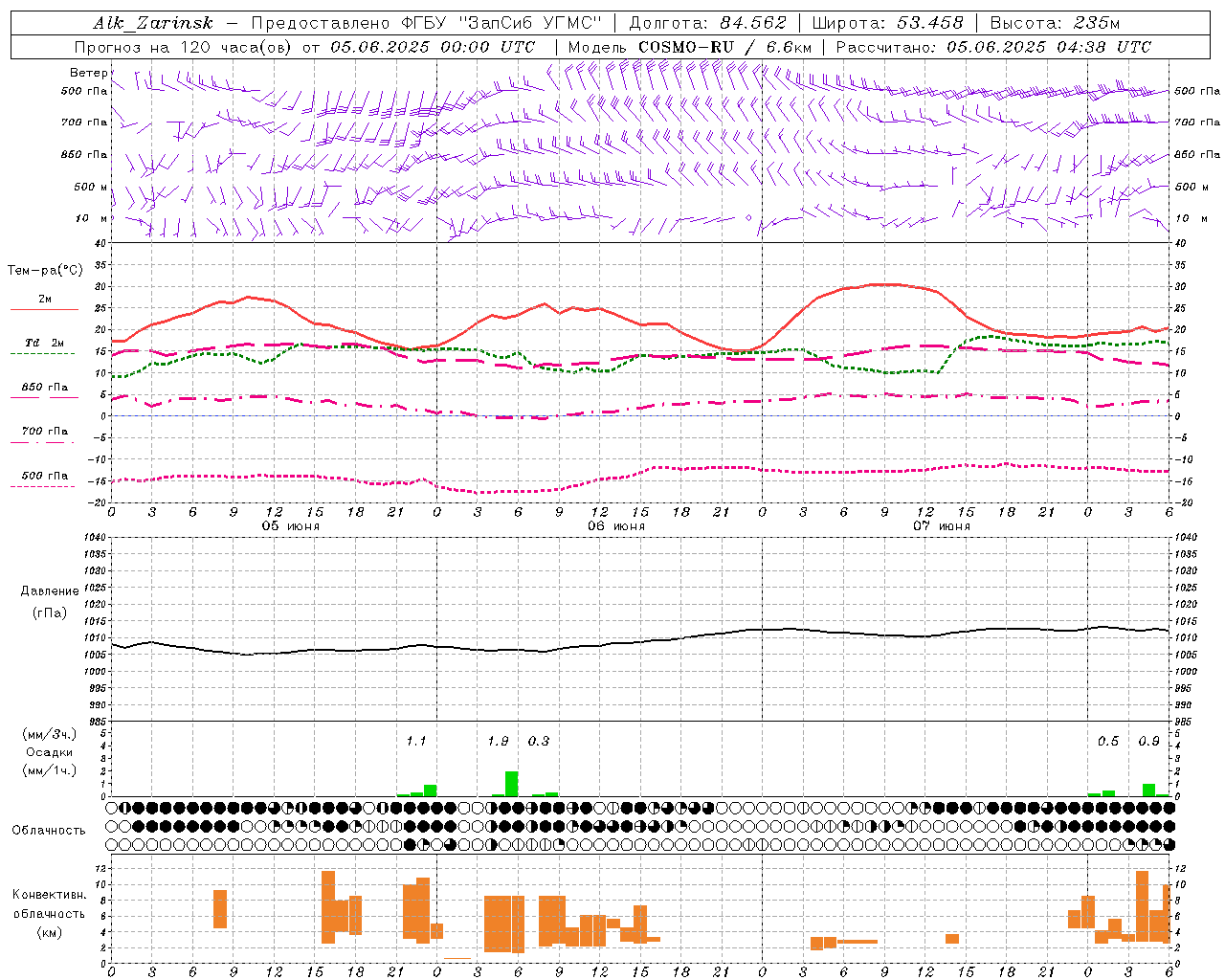Click the COSMO-RU model name
Viewport: 1225px width, 980px height.
pyautogui.click(x=685, y=47)
